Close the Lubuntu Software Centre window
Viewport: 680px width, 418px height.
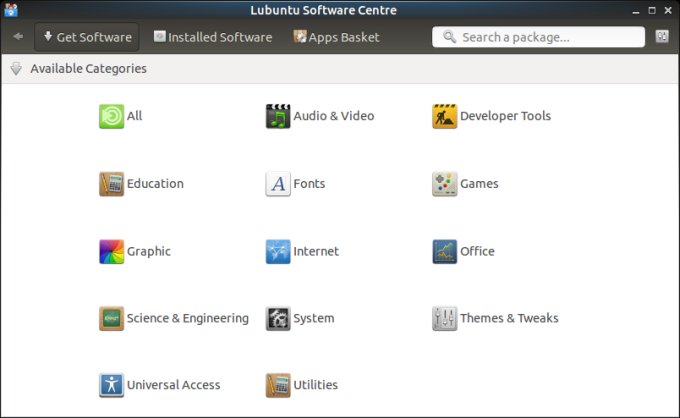click(668, 10)
